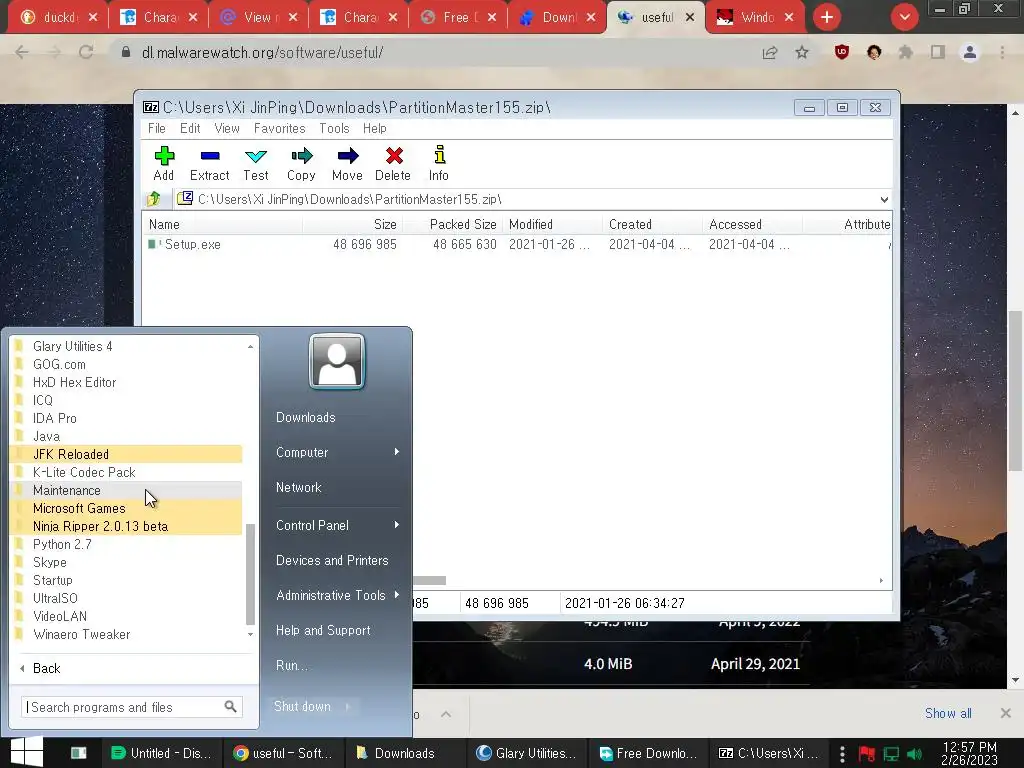This screenshot has width=1024, height=768.
Task: Click the red Delete icon
Action: pos(393,163)
